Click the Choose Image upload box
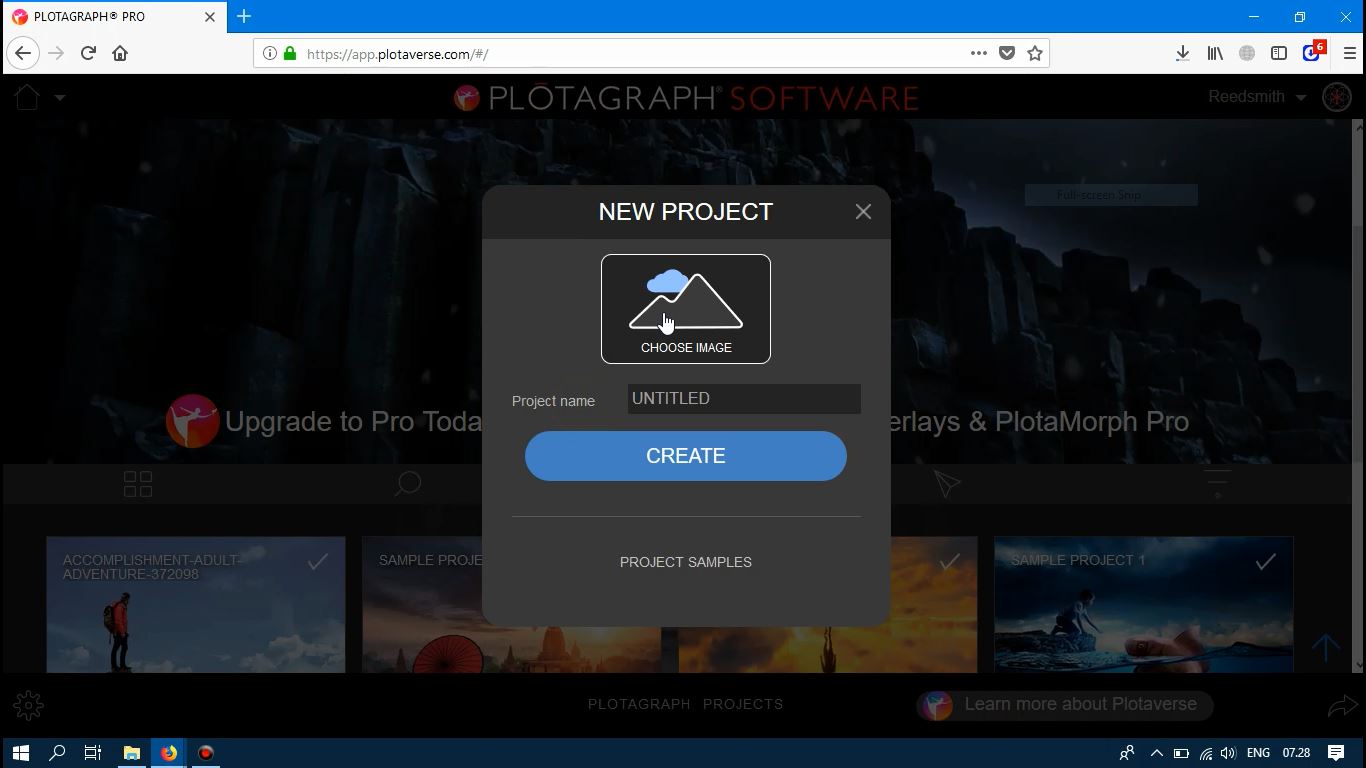 [x=686, y=309]
